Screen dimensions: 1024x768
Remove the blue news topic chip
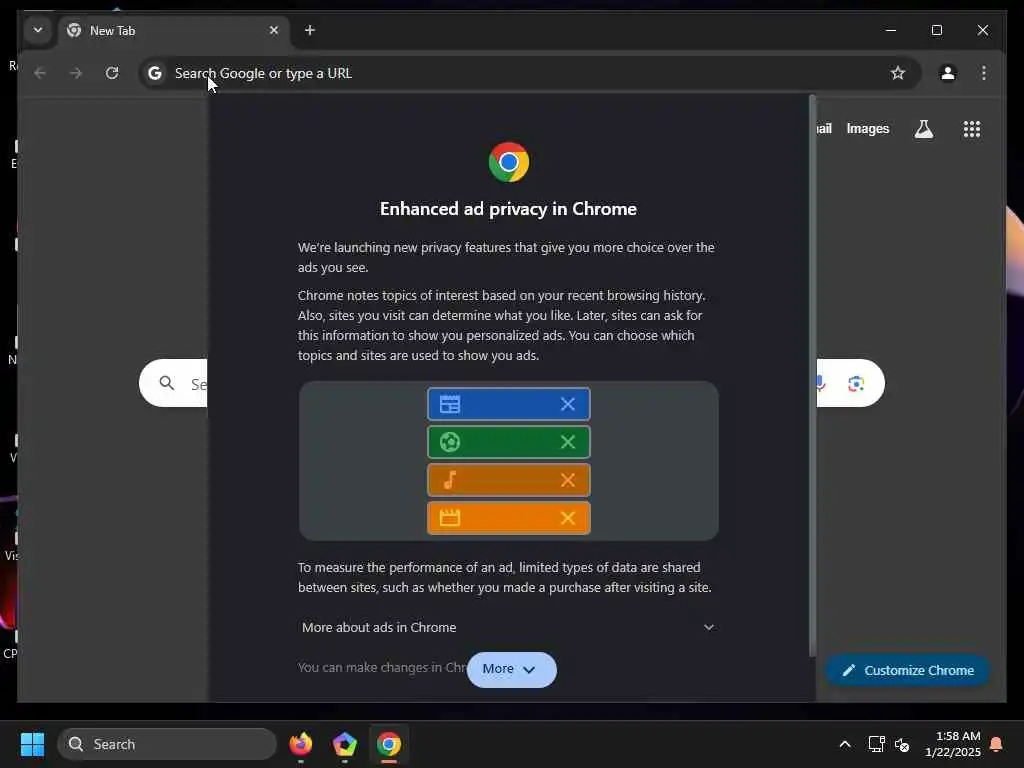pyautogui.click(x=568, y=404)
